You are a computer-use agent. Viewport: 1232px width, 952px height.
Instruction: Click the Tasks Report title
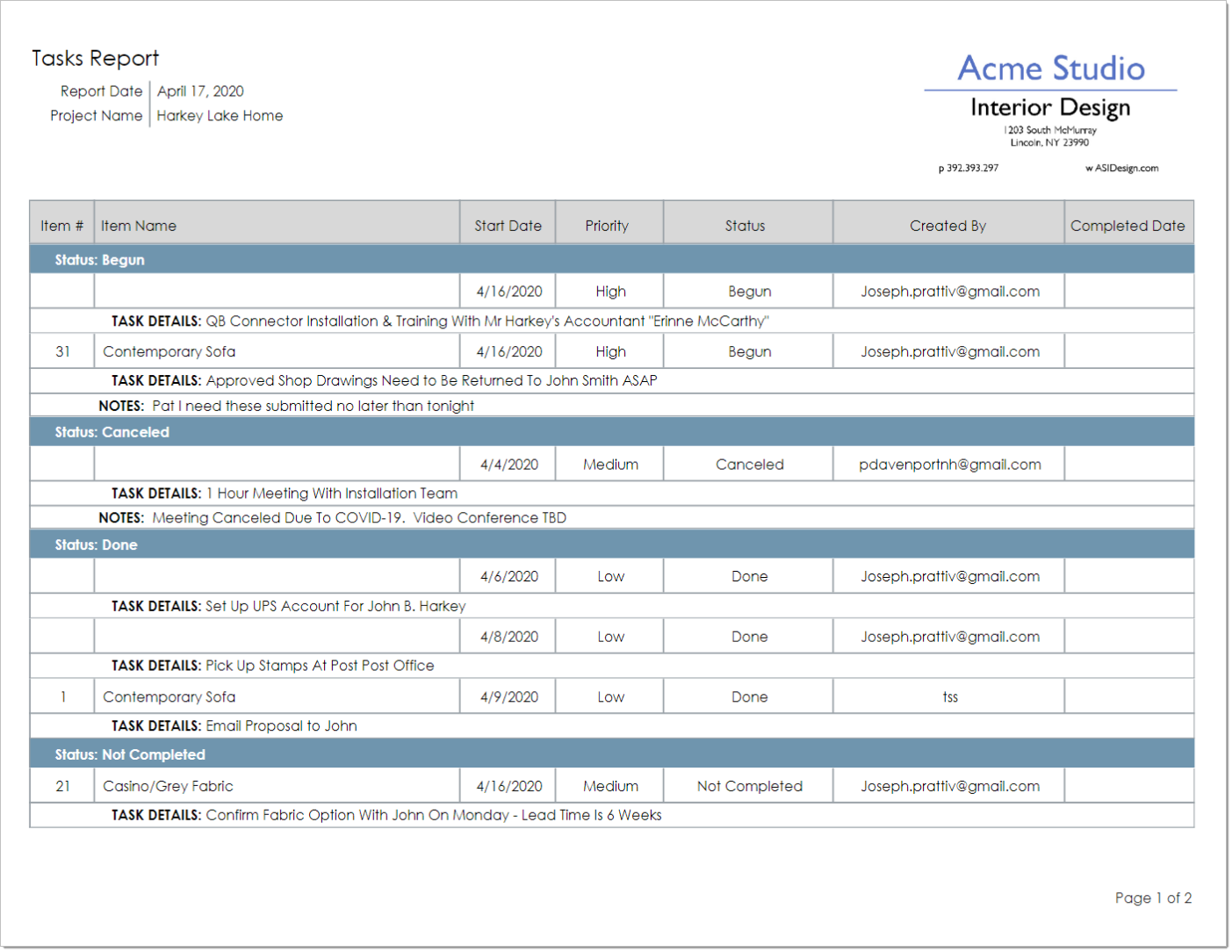pyautogui.click(x=95, y=58)
